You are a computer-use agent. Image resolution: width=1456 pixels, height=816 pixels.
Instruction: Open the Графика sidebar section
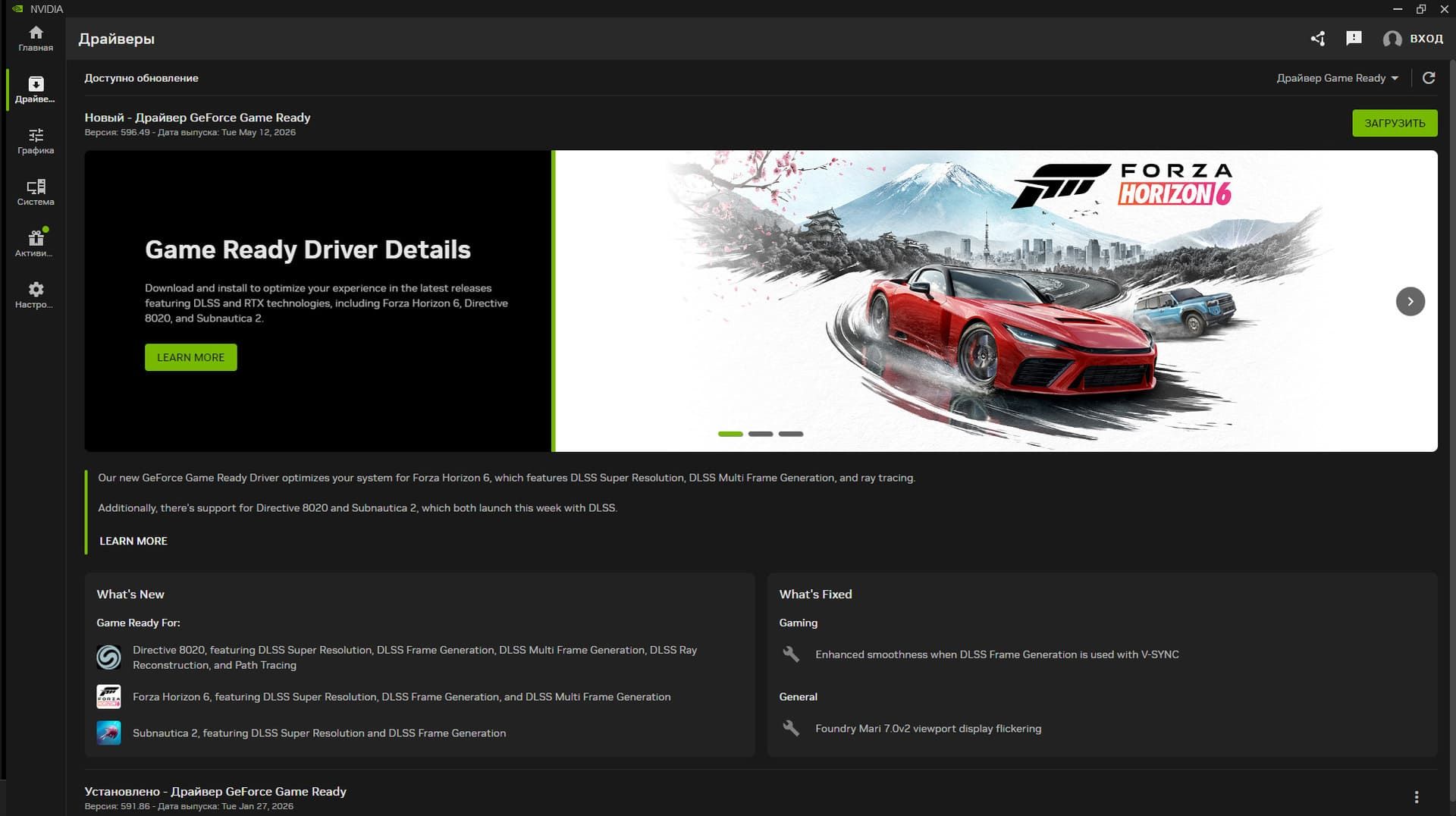(36, 141)
